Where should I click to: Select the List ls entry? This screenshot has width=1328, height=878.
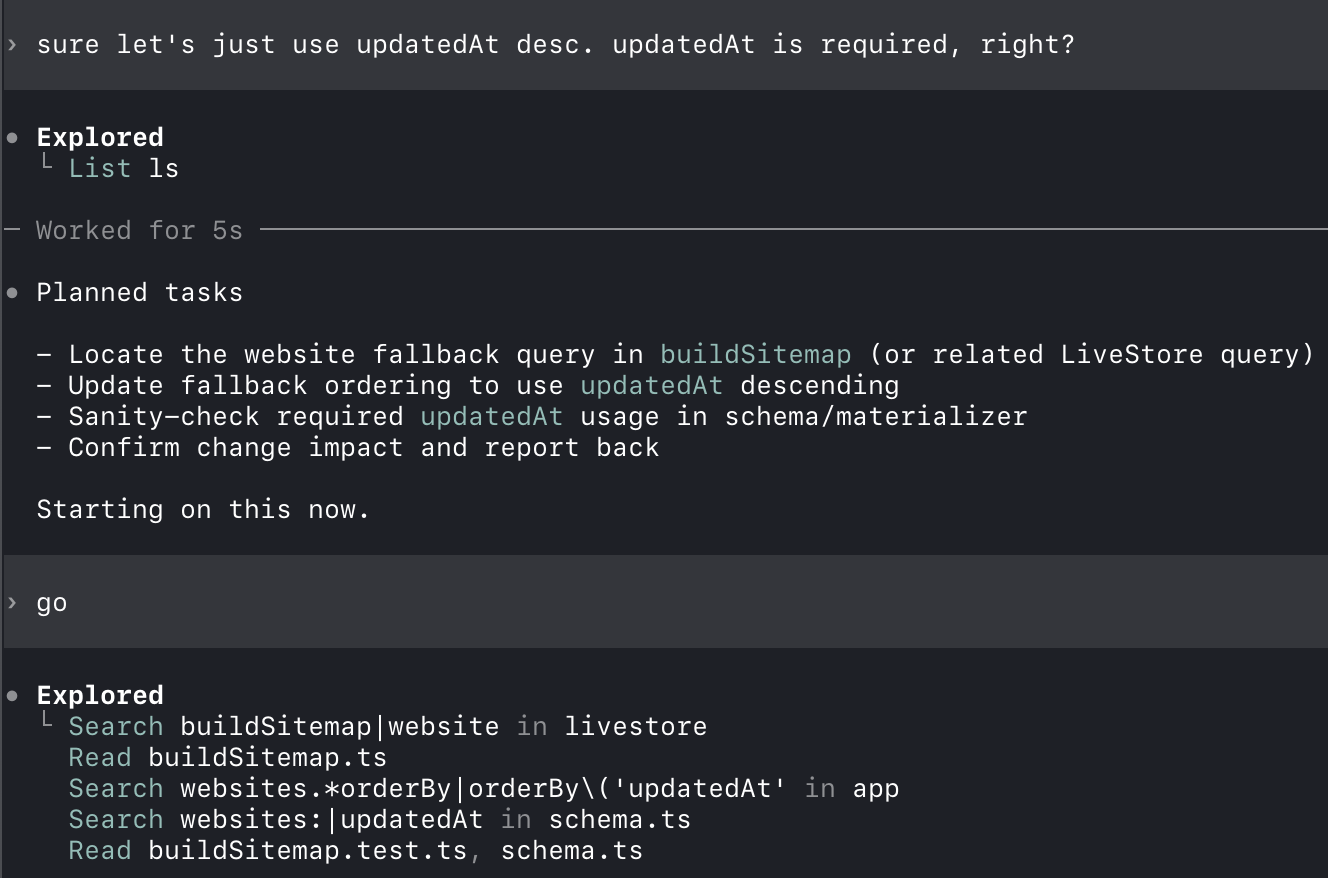[122, 167]
